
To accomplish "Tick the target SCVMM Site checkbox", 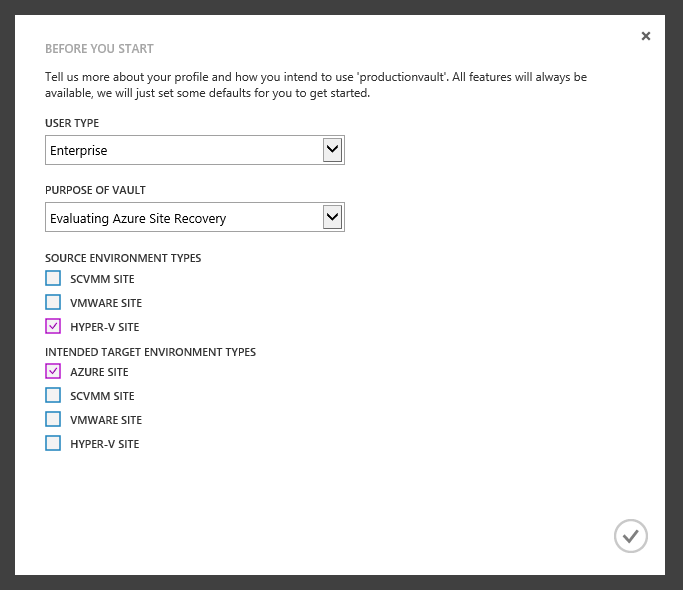I will coord(53,395).
